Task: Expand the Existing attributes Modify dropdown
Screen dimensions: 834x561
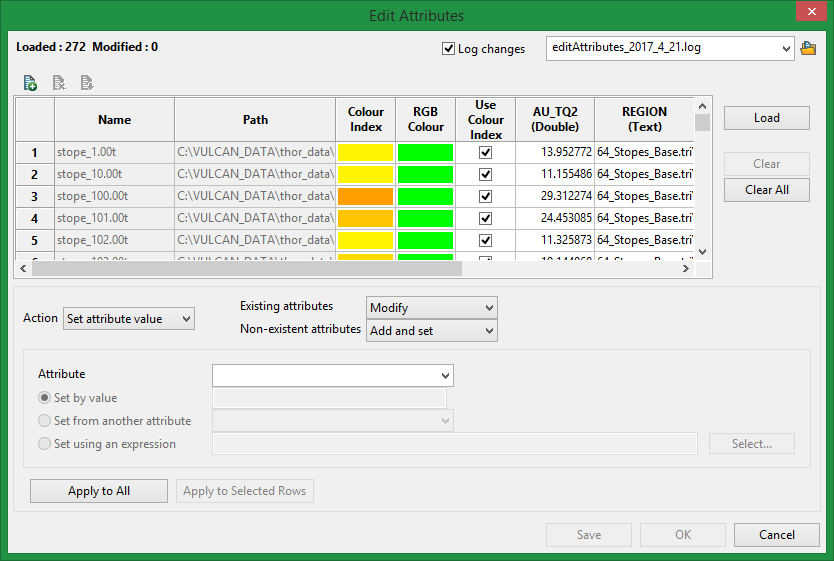Action: (x=432, y=308)
